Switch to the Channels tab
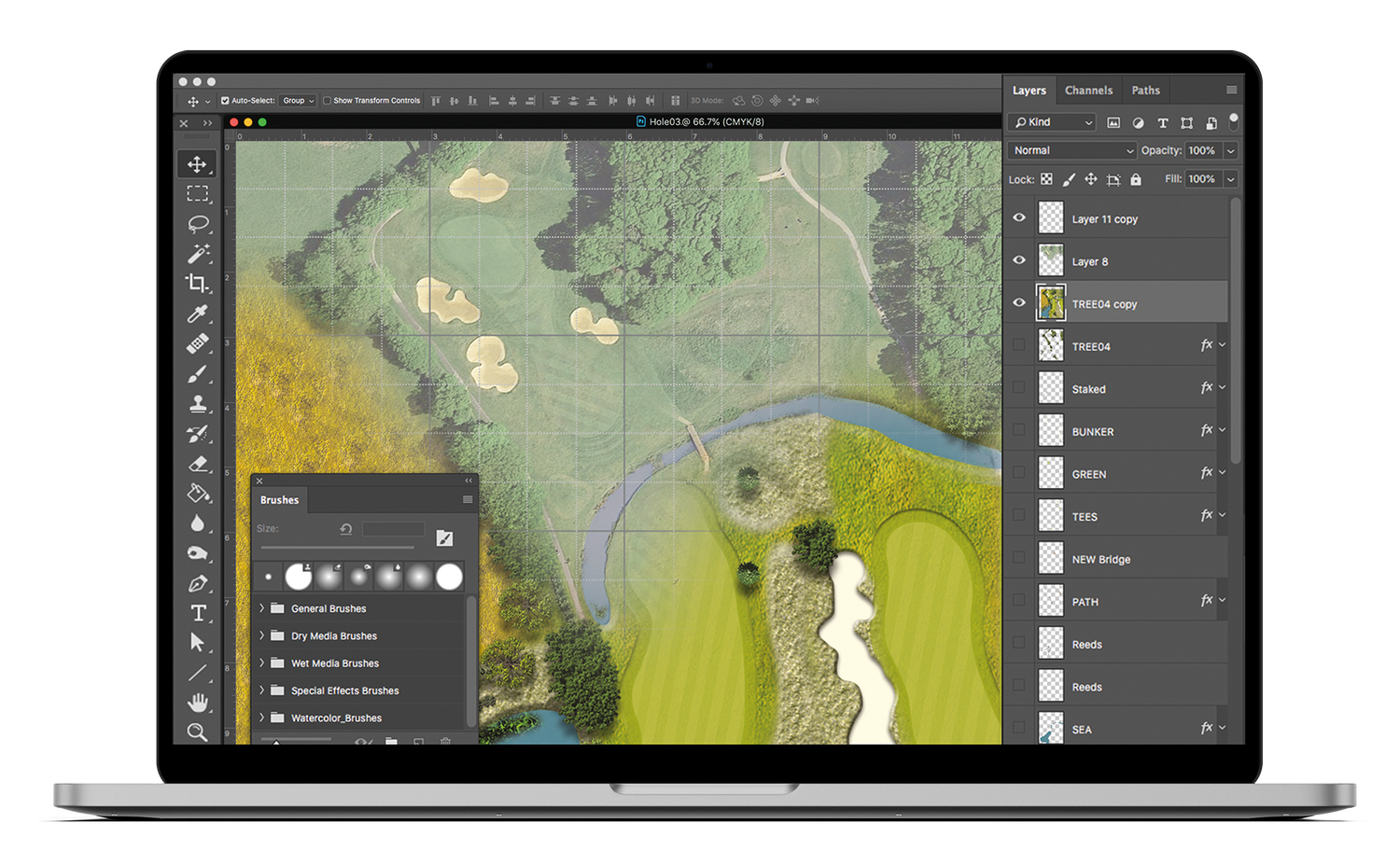 [x=1088, y=90]
